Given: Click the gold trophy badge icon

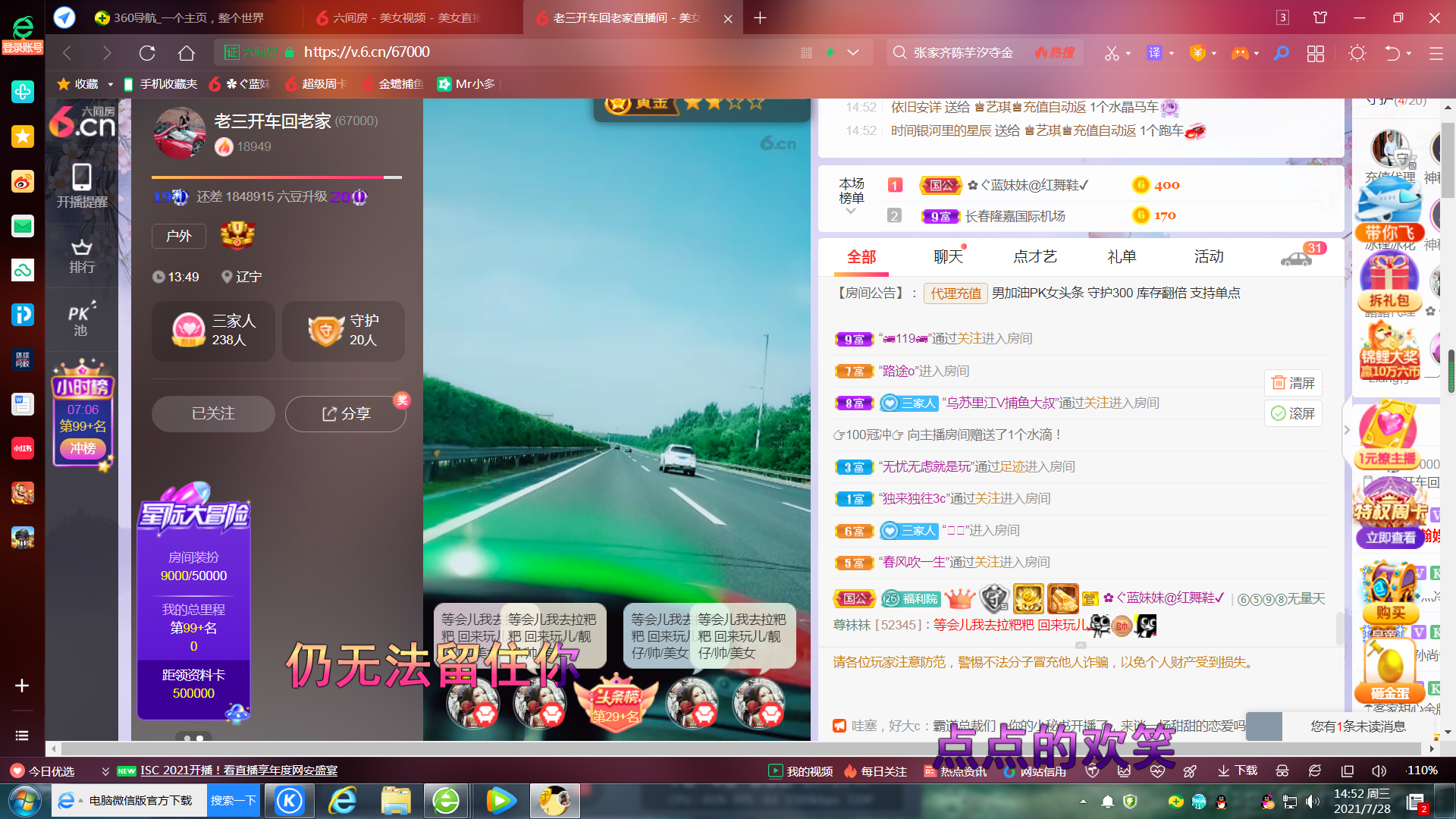Looking at the screenshot, I should (x=237, y=236).
